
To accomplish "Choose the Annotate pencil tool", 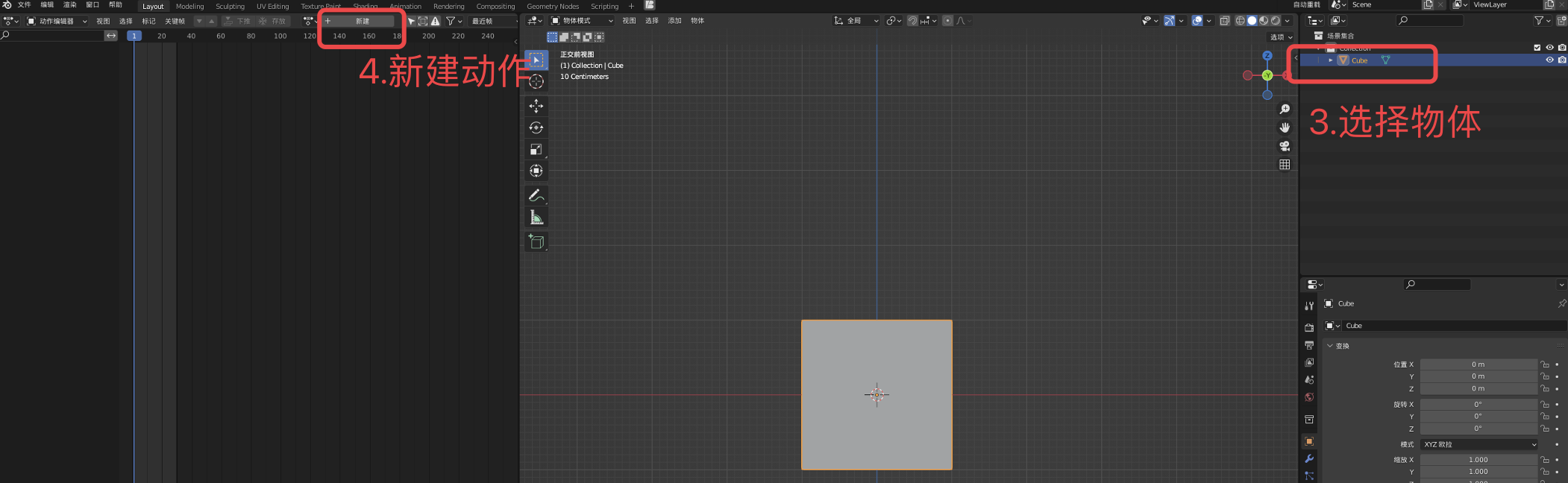I will pyautogui.click(x=536, y=195).
